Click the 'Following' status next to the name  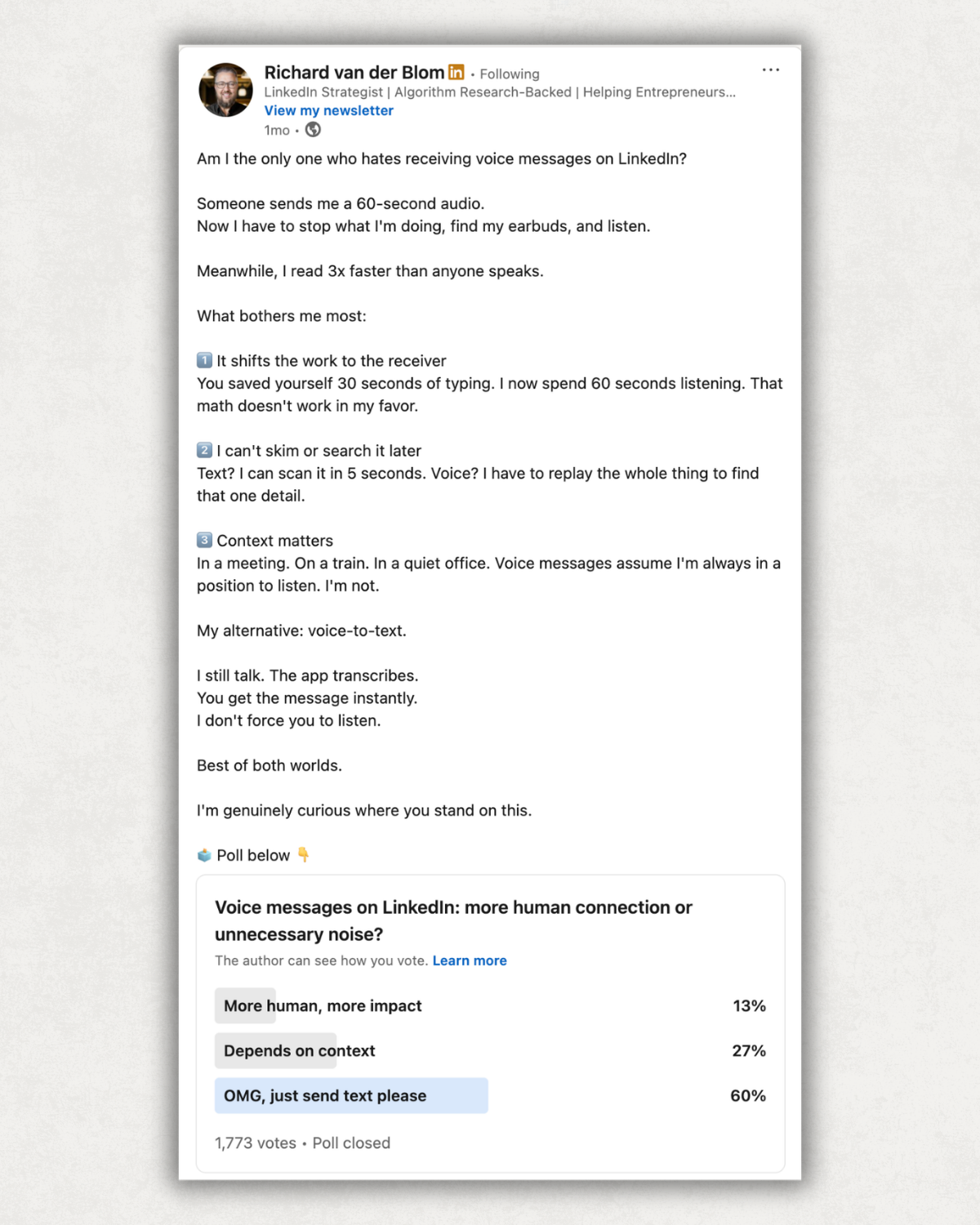(x=509, y=73)
